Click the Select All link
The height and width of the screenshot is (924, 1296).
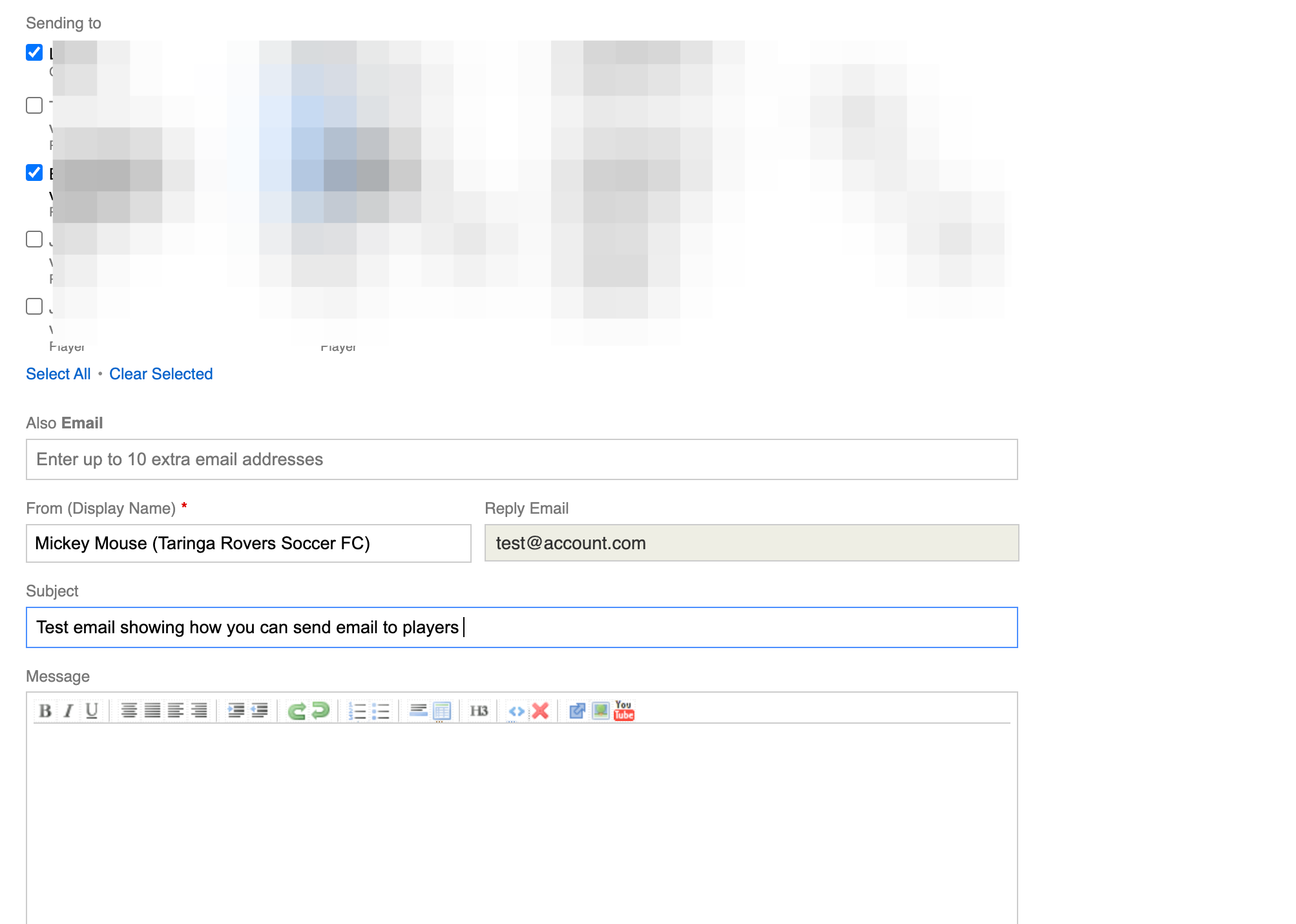tap(58, 374)
